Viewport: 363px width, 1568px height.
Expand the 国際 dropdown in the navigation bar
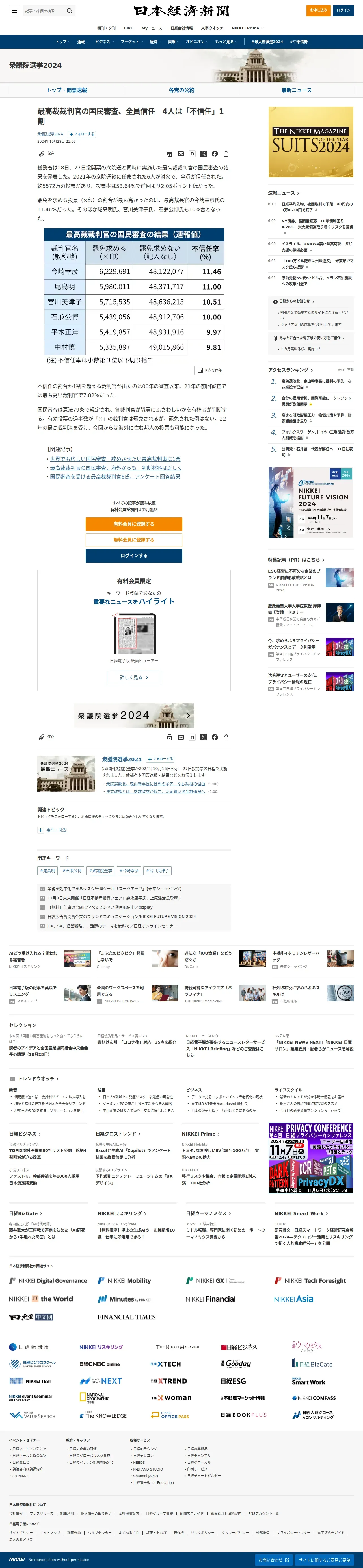[x=174, y=42]
